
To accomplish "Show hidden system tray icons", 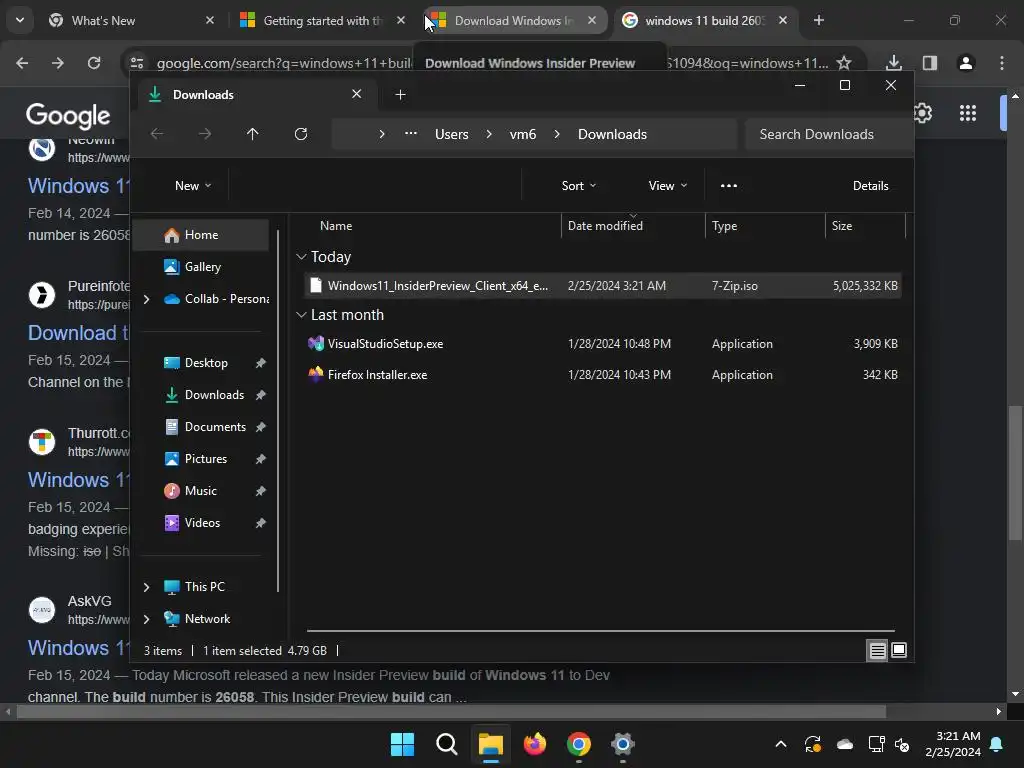I will (x=780, y=744).
